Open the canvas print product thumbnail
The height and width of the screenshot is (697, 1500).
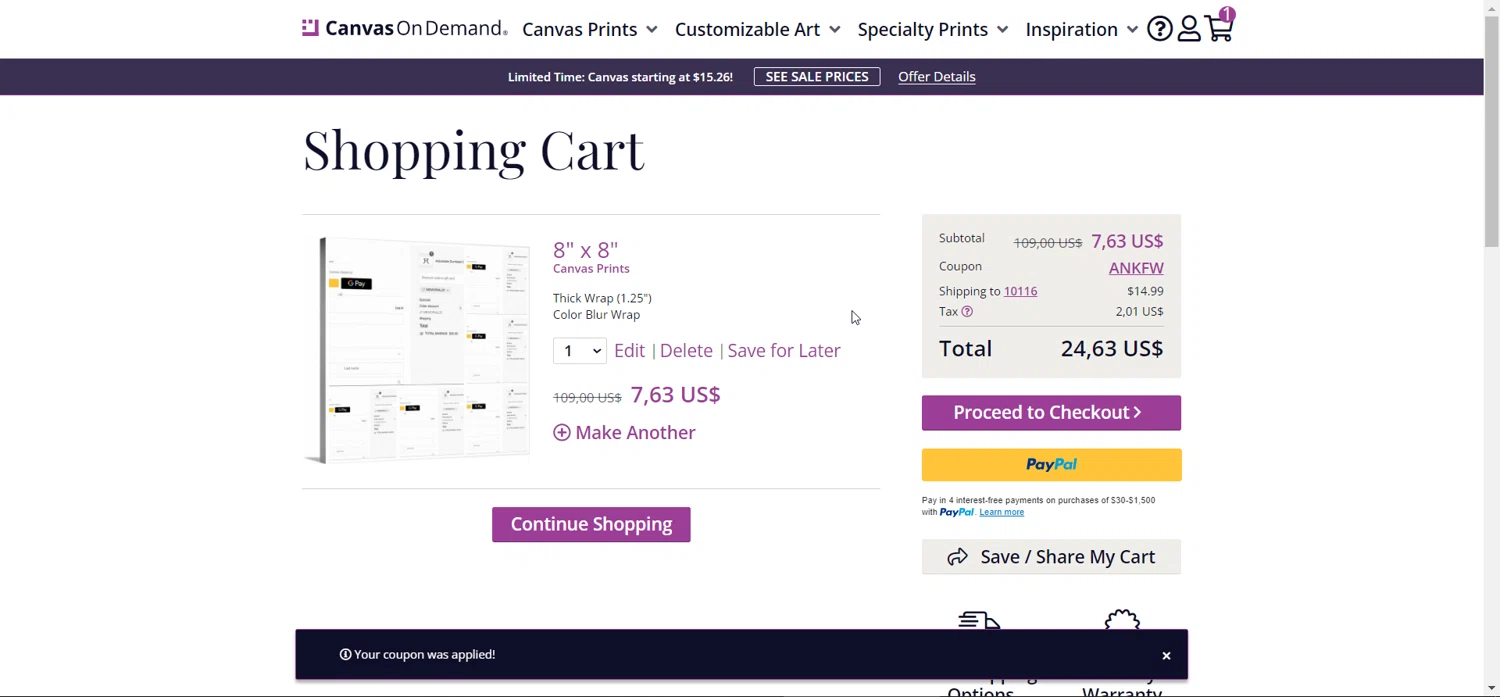pos(416,350)
